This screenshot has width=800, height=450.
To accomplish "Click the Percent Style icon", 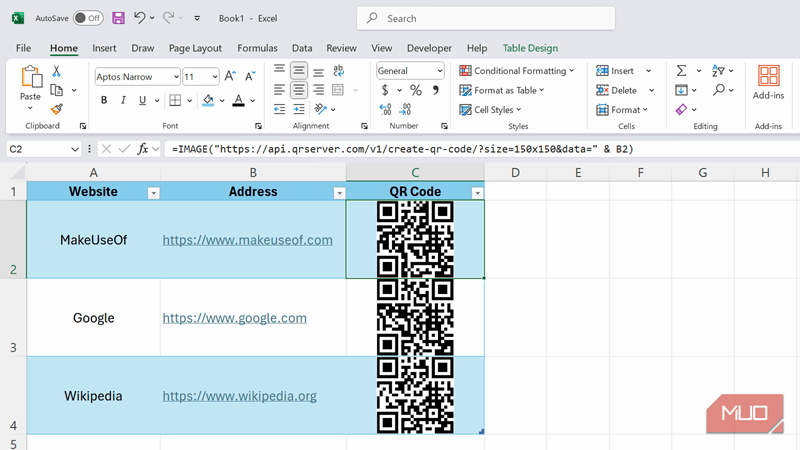I will (x=415, y=90).
